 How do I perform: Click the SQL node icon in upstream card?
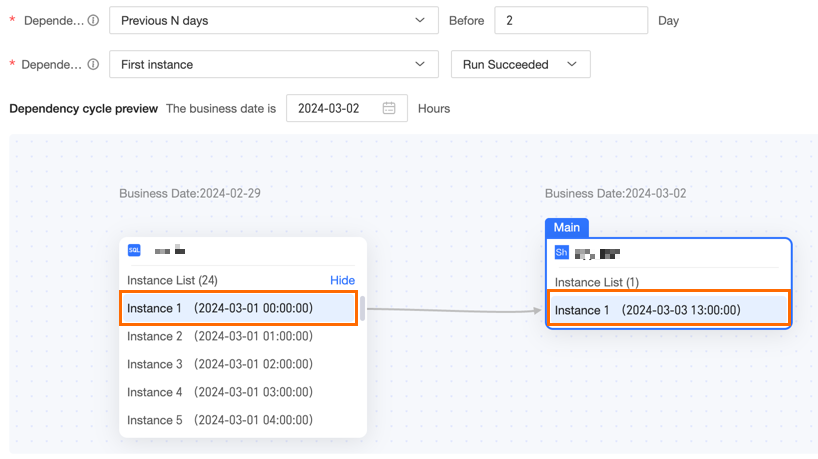point(134,250)
